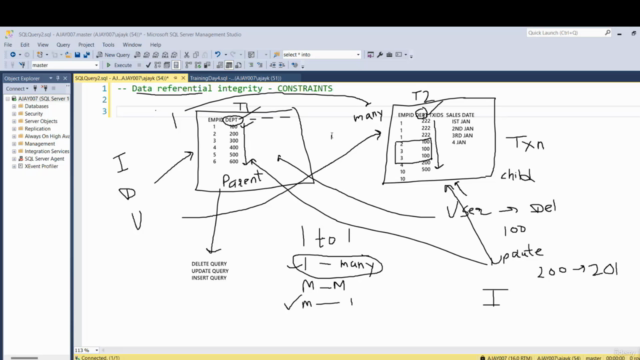This screenshot has width=640, height=360.
Task: Expand the Management node
Action: (x=14, y=144)
